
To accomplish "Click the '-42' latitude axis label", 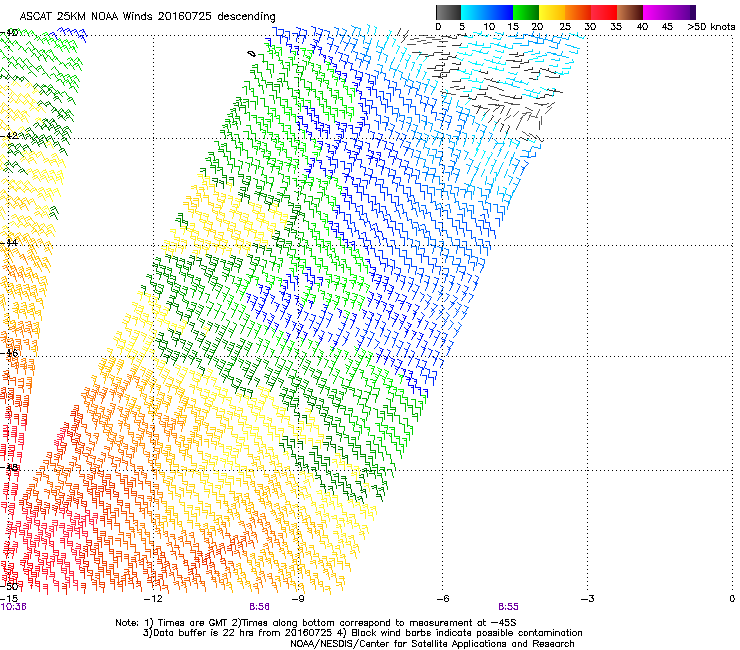I will [9, 136].
